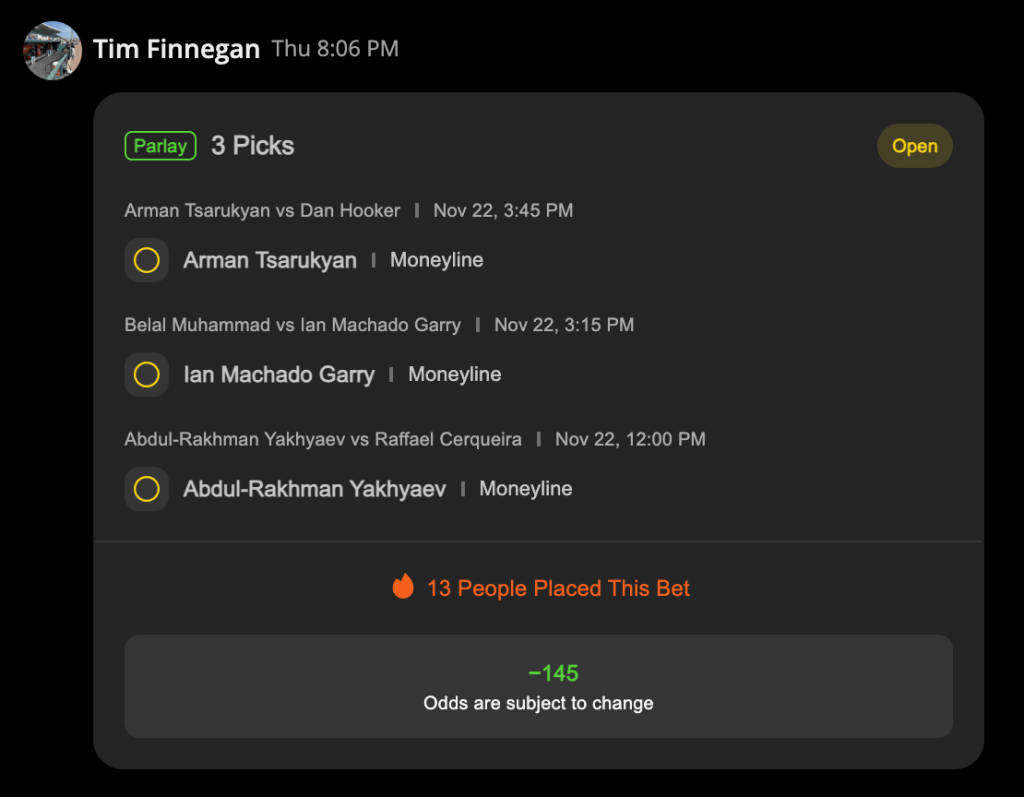The width and height of the screenshot is (1024, 797).
Task: Select the Arman Tsarukyan pick status circle
Action: 146,260
